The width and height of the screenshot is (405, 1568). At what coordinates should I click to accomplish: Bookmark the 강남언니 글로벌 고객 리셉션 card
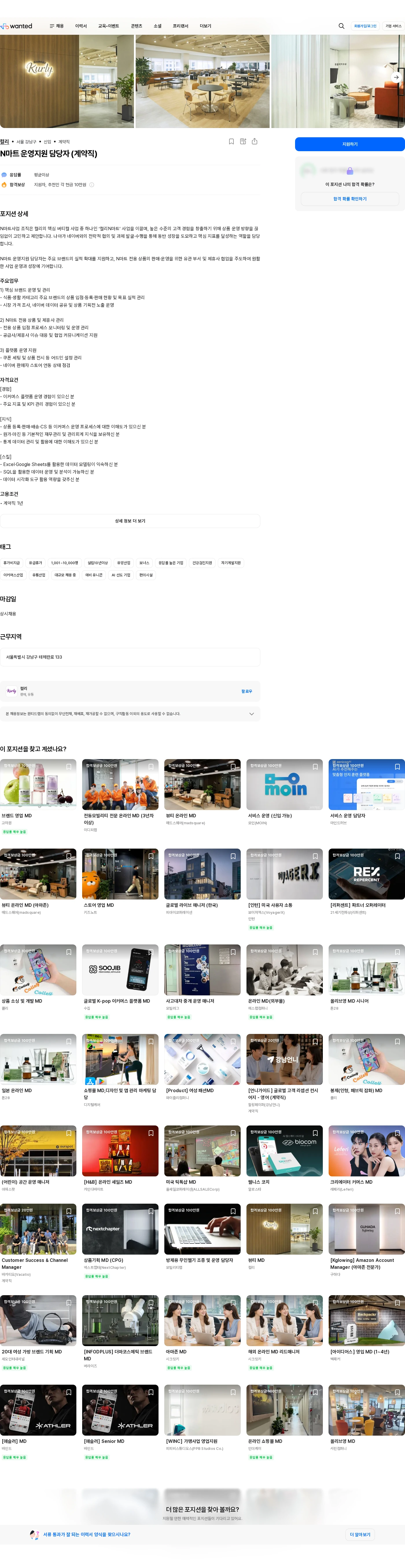[315, 1042]
